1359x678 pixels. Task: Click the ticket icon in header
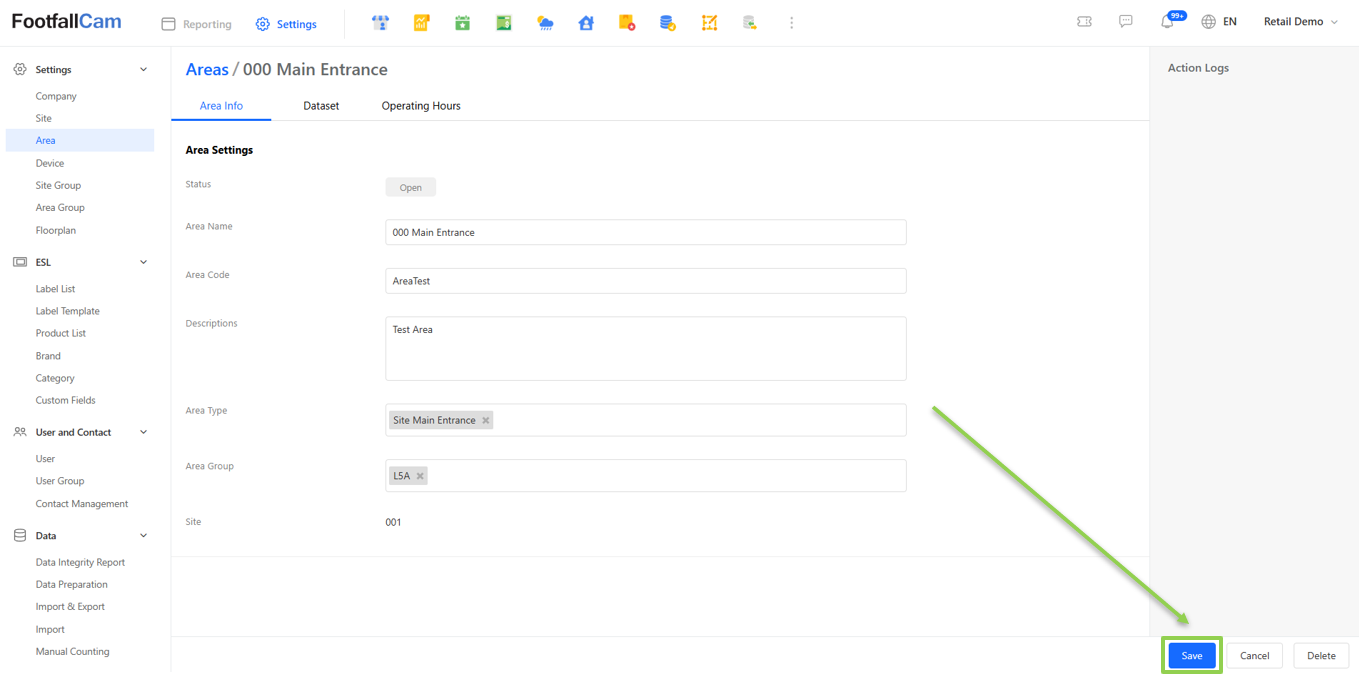(x=1084, y=22)
